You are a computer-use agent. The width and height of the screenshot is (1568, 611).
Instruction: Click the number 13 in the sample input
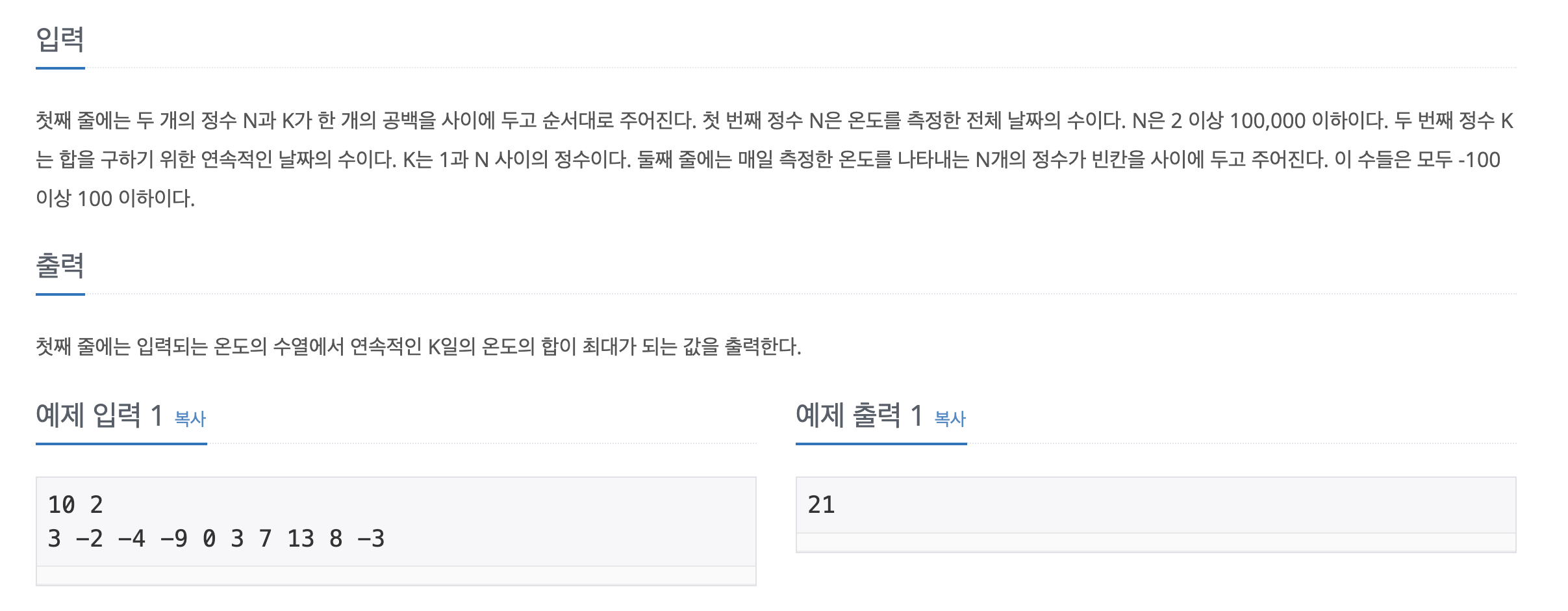[301, 539]
